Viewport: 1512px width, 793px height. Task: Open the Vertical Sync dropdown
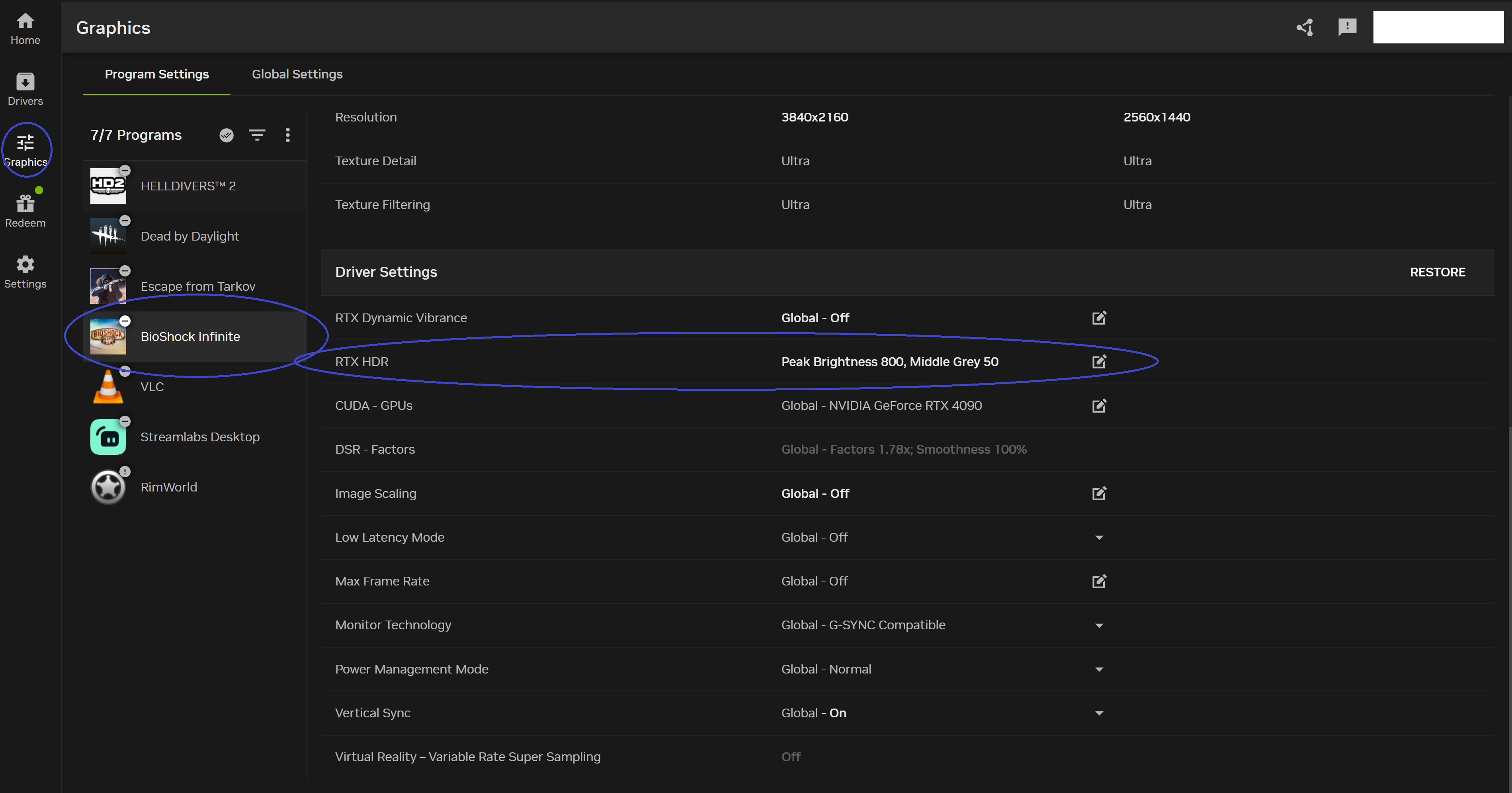(1099, 713)
